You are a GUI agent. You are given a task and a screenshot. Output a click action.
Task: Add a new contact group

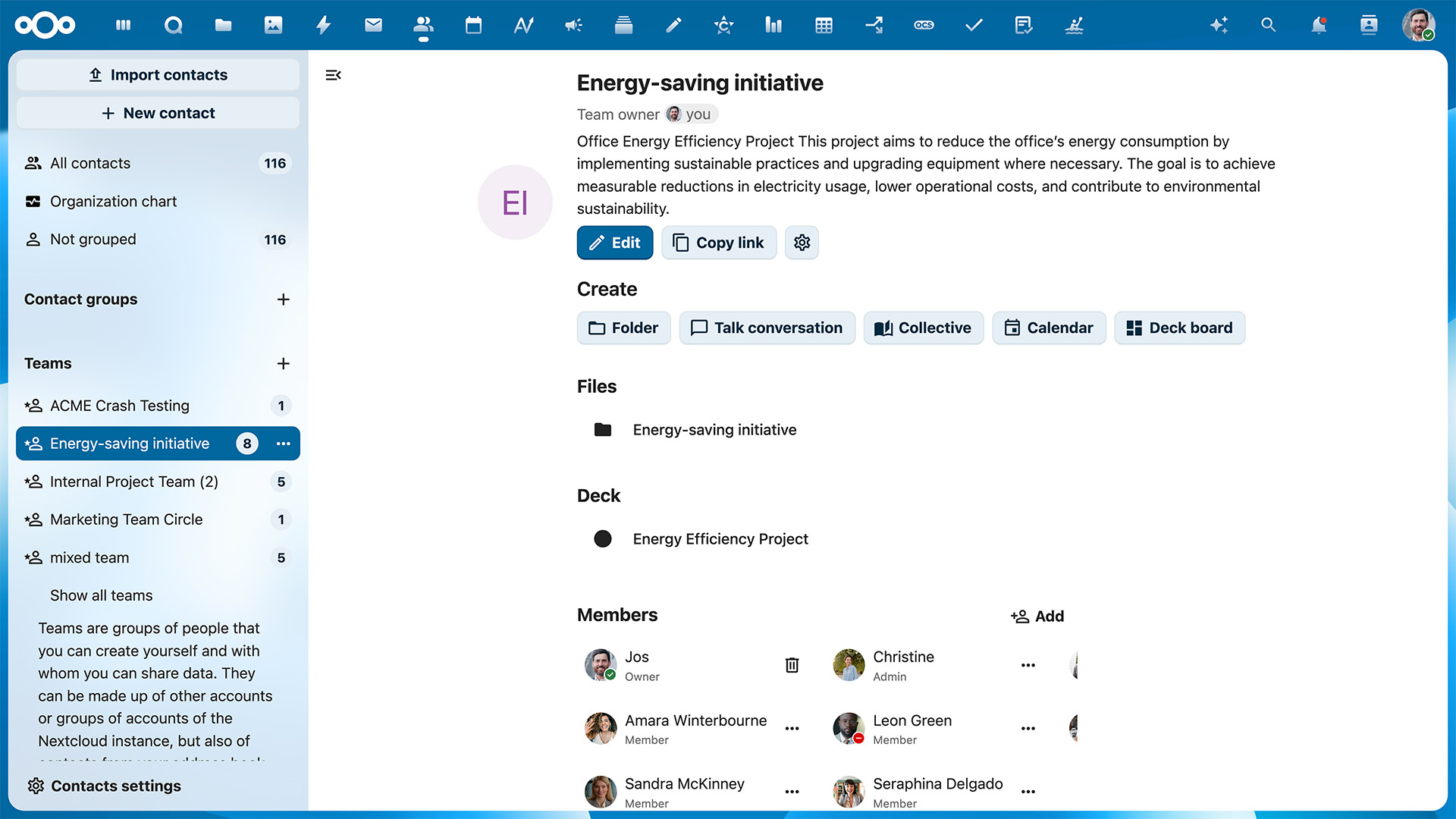click(x=283, y=300)
